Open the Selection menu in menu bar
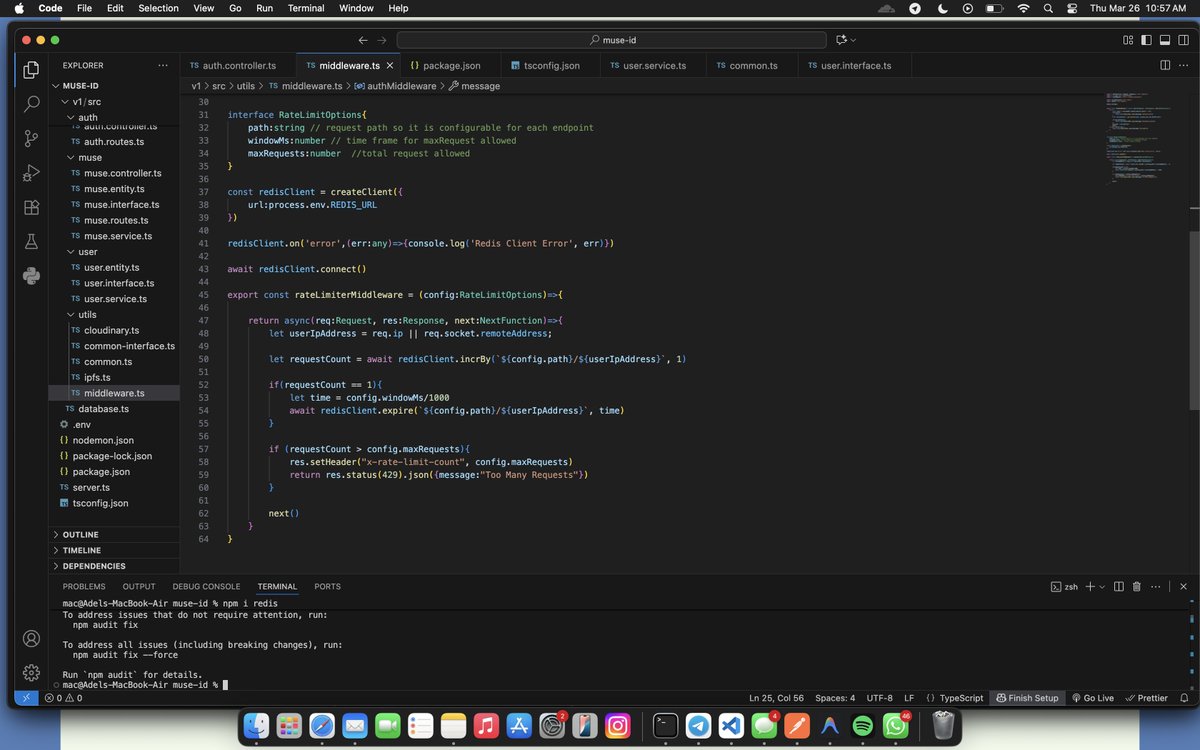The image size is (1200, 750). (158, 8)
